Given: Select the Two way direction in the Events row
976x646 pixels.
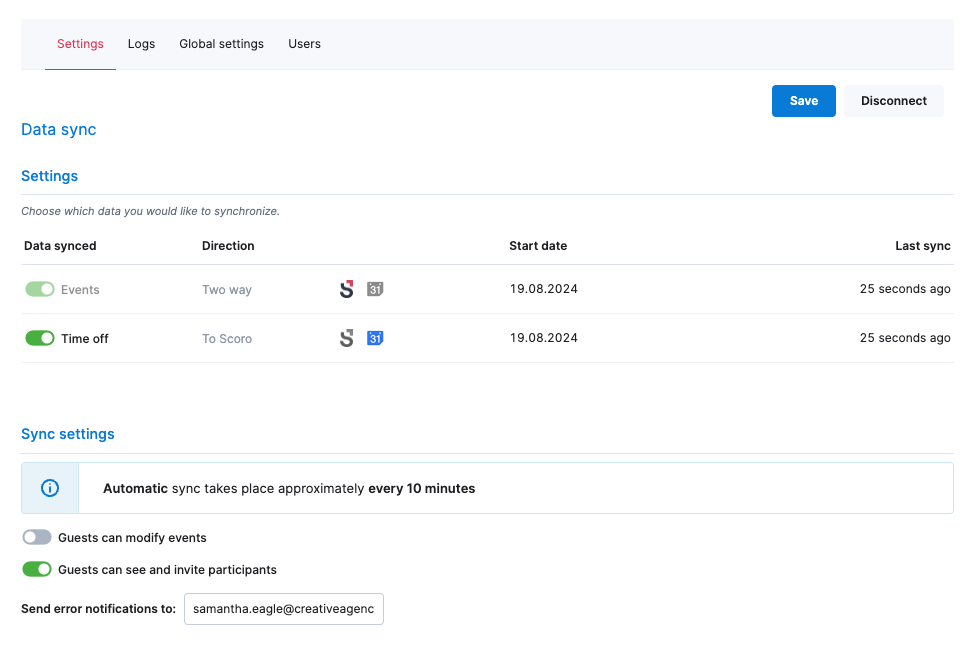Looking at the screenshot, I should pos(227,289).
